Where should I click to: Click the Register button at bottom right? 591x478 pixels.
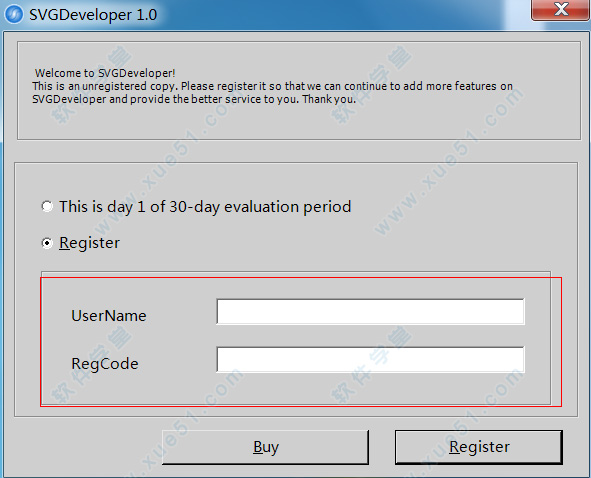point(479,447)
